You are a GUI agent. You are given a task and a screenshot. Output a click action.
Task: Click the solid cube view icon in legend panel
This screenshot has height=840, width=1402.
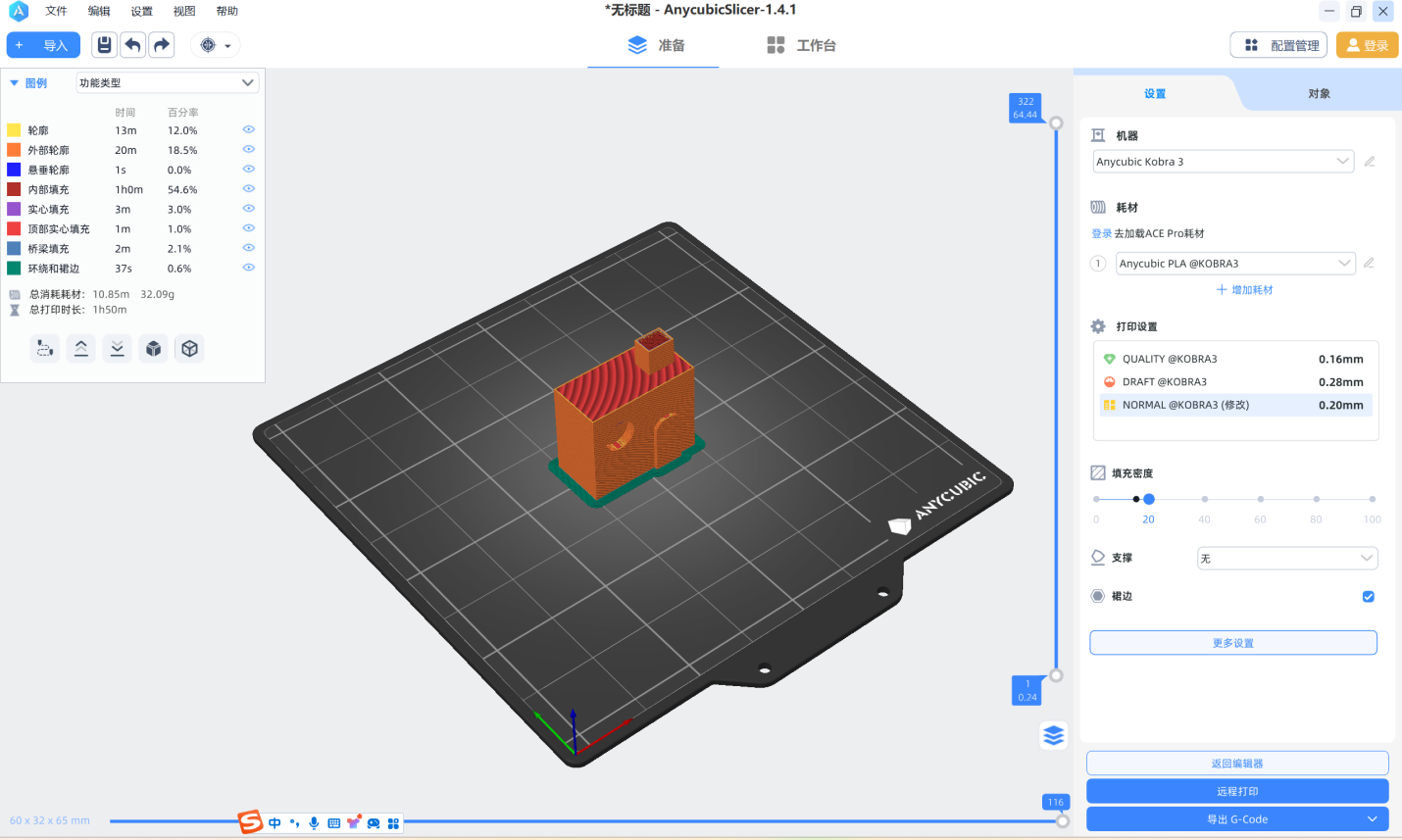(154, 349)
